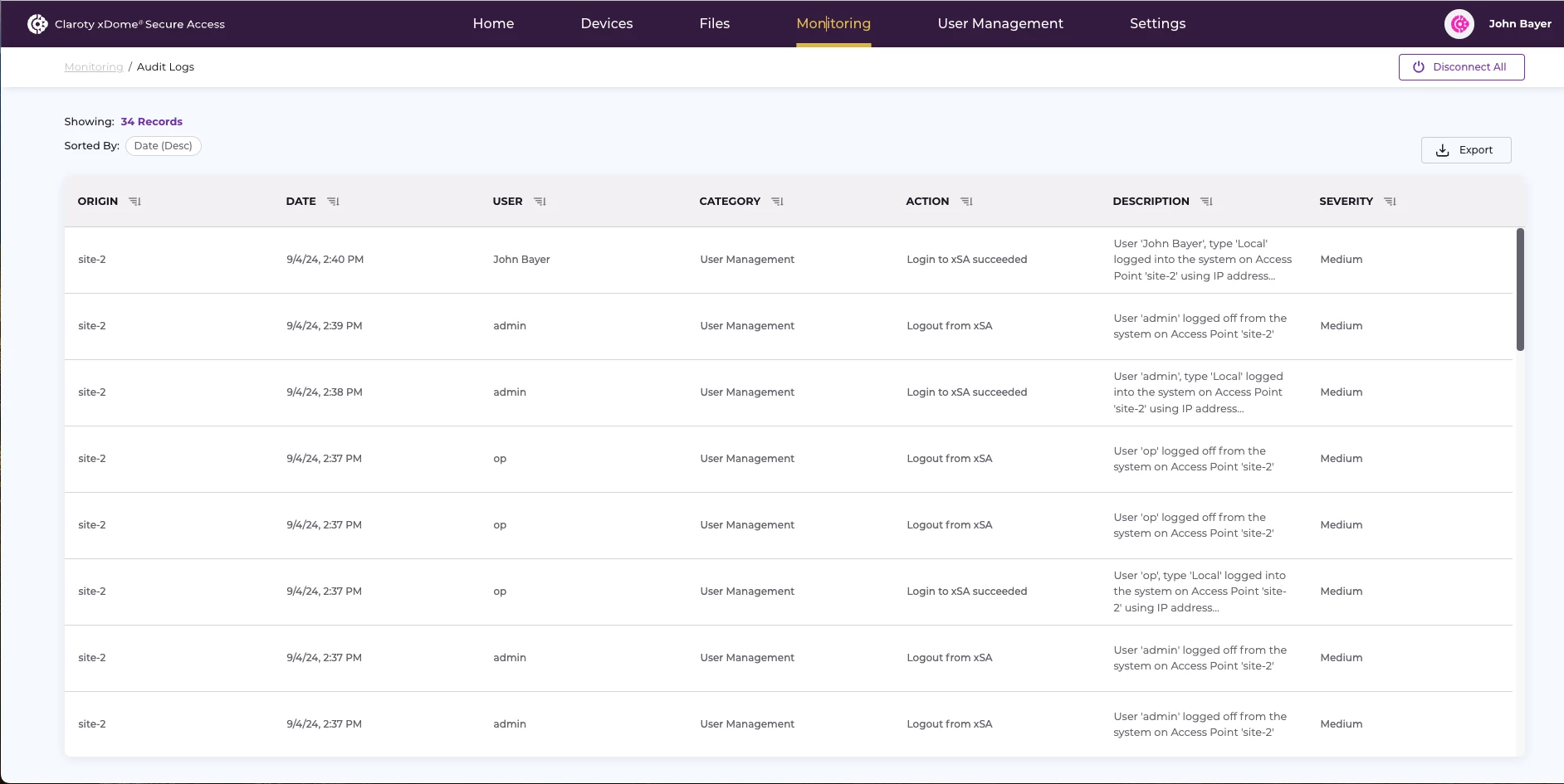Click the Monitoring breadcrumb link
The width and height of the screenshot is (1564, 784).
coord(94,67)
